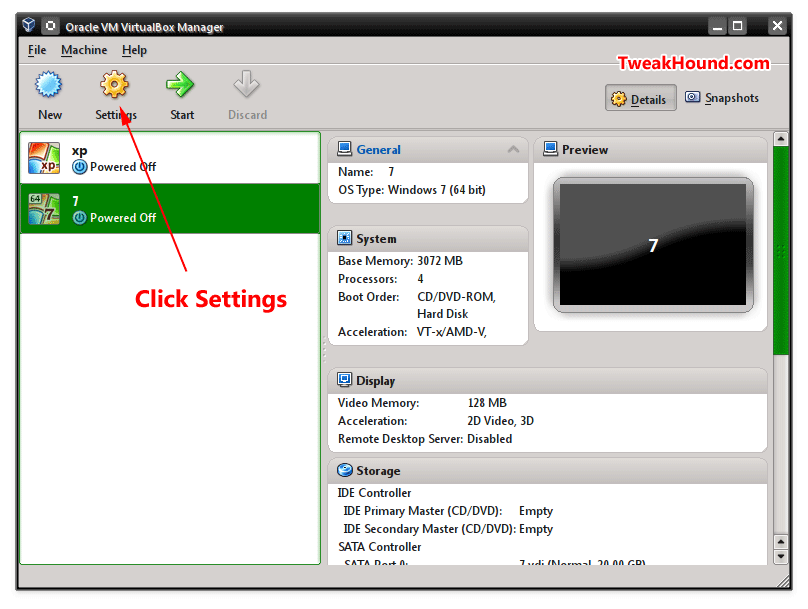Click the power state icon for xp
This screenshot has height=609, width=808.
coord(79,167)
